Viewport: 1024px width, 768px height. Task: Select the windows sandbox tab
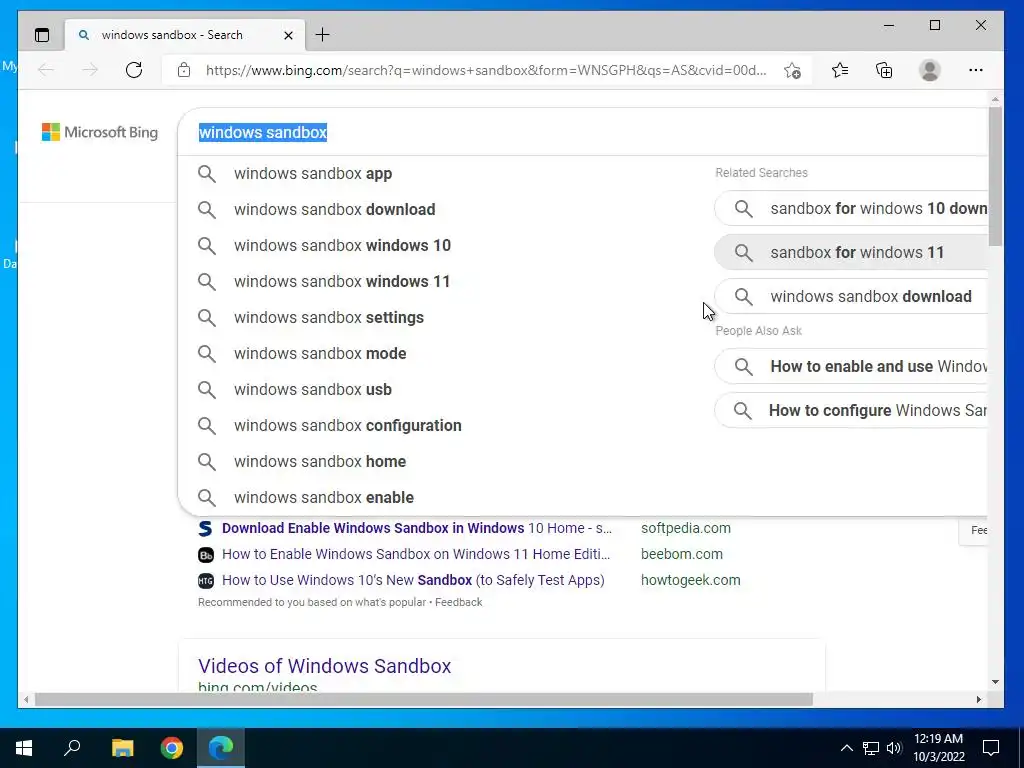(185, 35)
